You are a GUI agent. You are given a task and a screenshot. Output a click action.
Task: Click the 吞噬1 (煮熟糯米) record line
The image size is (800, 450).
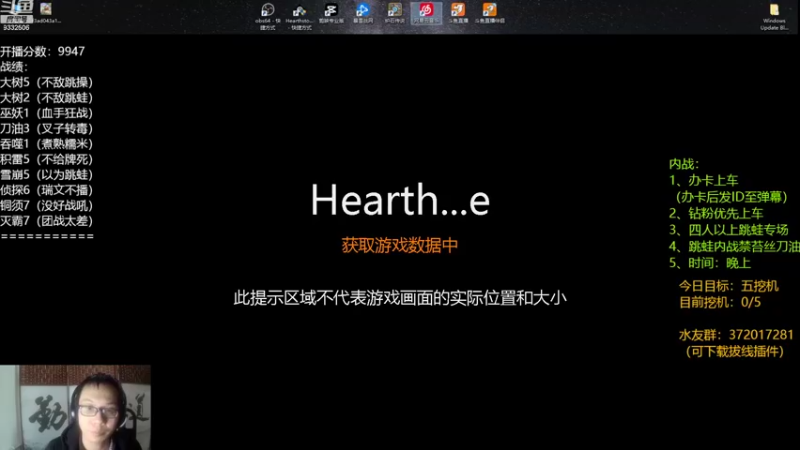(46, 144)
